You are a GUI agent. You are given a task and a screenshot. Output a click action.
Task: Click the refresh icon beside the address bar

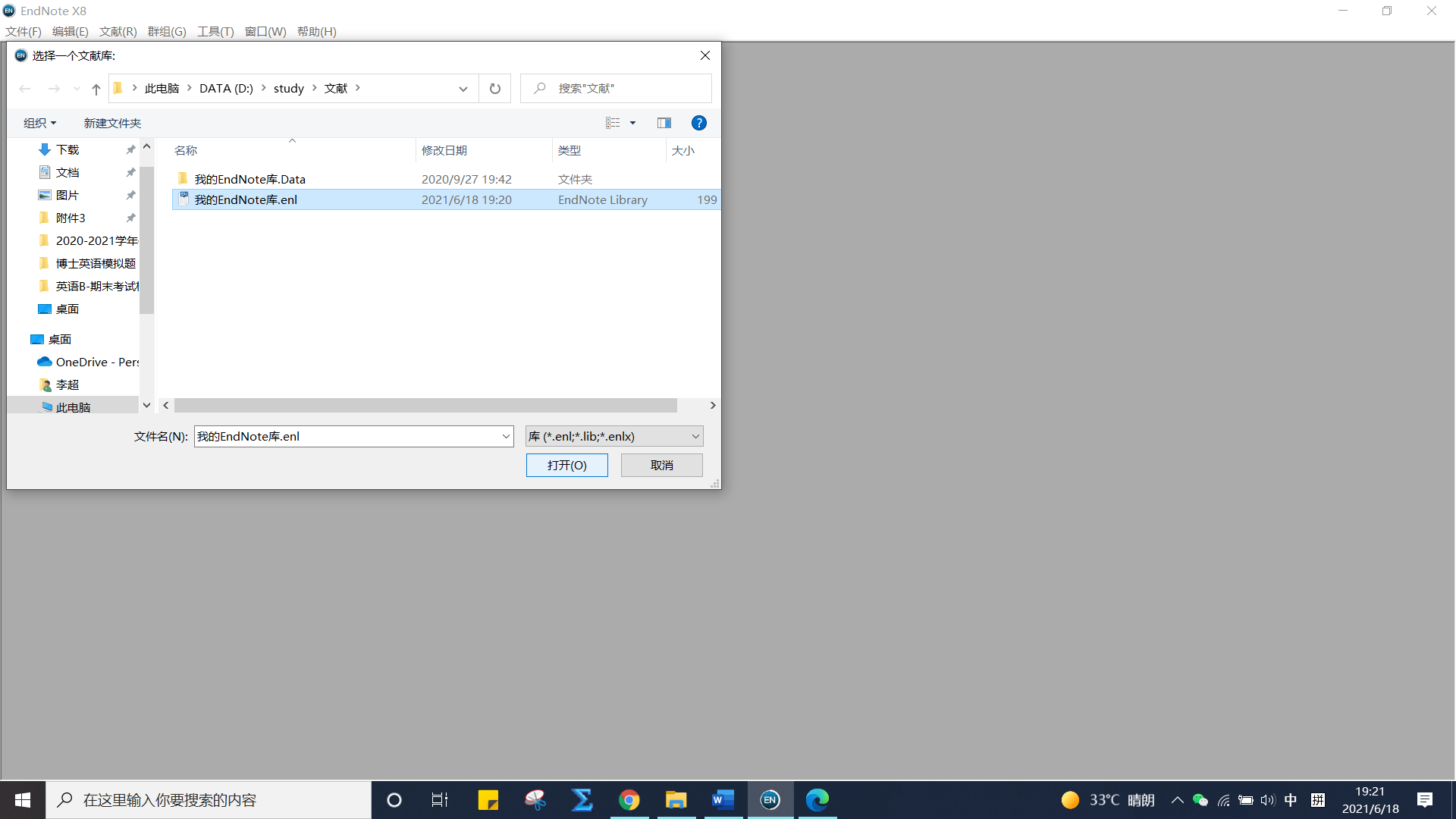494,88
